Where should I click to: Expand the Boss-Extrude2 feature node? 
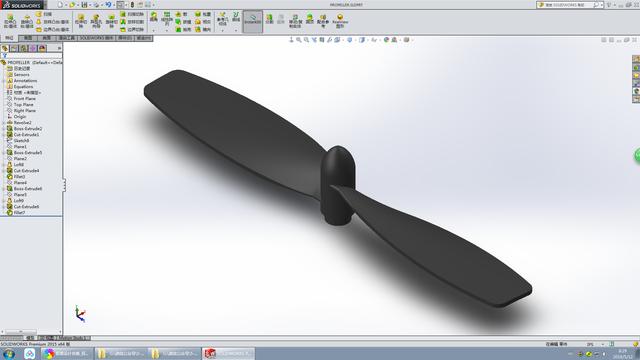point(4,129)
